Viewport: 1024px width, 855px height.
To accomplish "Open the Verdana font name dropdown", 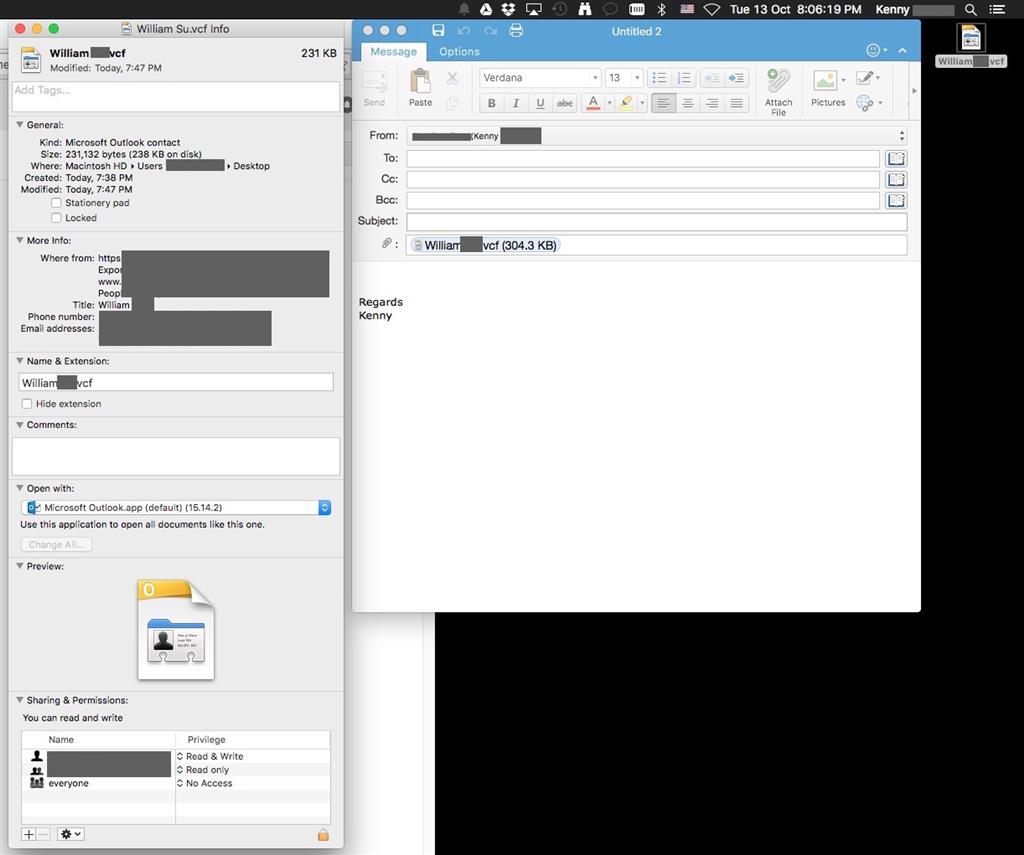I will pos(595,78).
